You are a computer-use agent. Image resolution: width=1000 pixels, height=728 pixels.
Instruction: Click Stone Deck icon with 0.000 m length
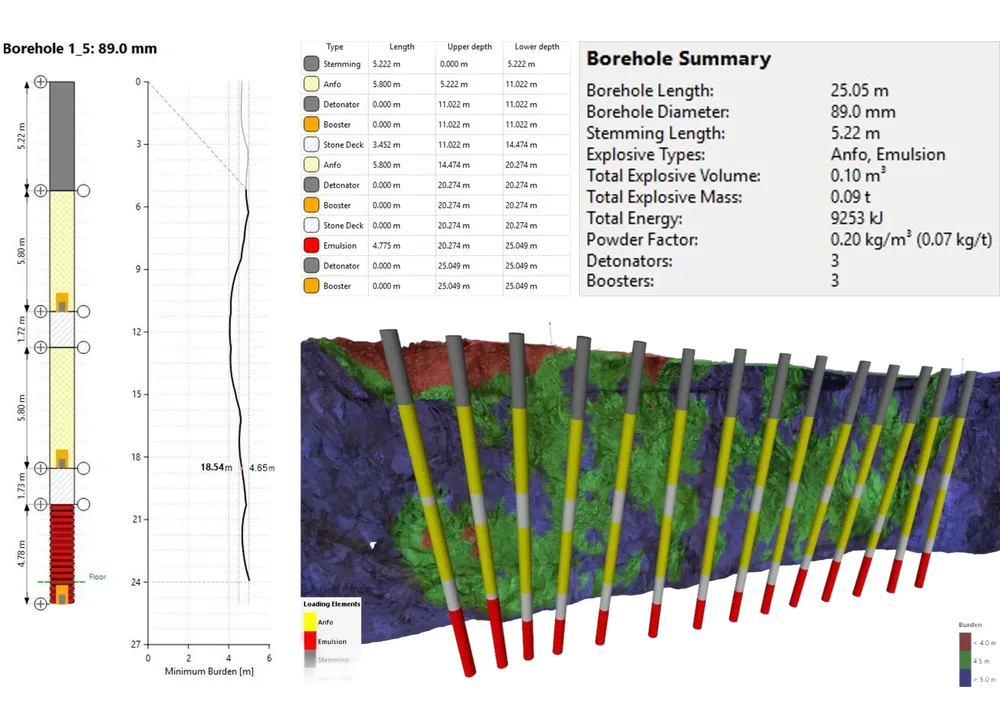pos(311,225)
